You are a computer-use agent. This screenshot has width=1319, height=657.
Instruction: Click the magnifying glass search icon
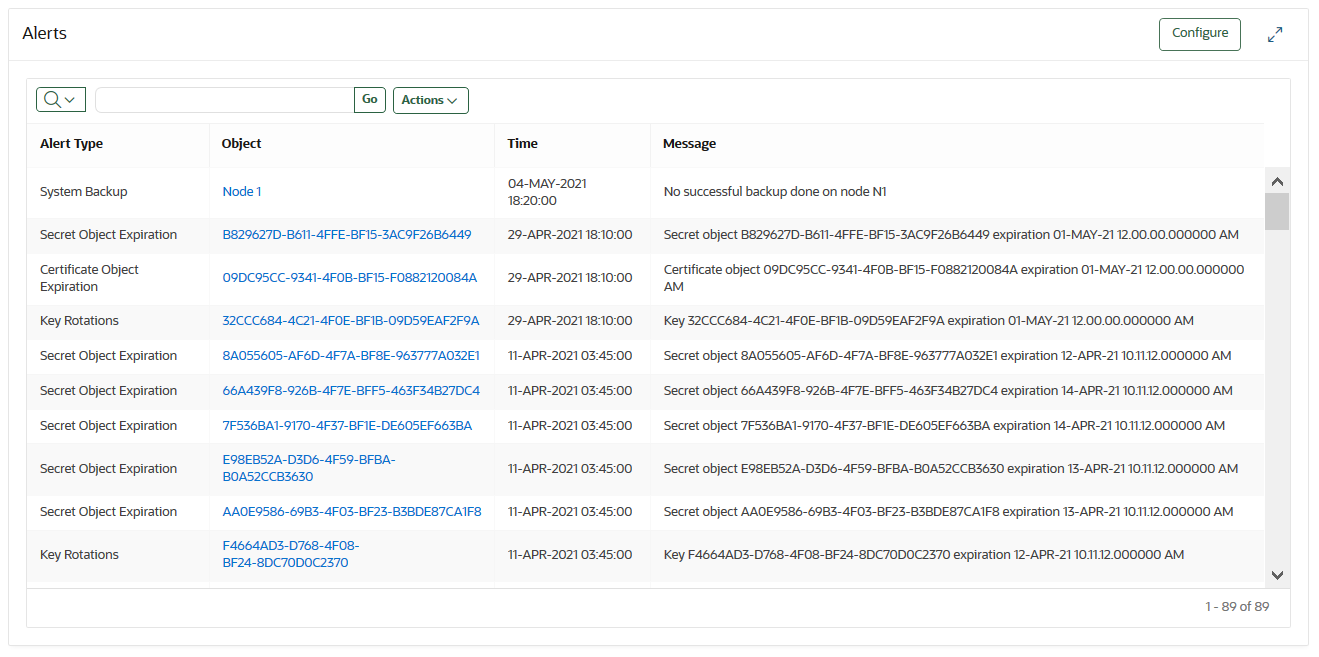pyautogui.click(x=51, y=99)
